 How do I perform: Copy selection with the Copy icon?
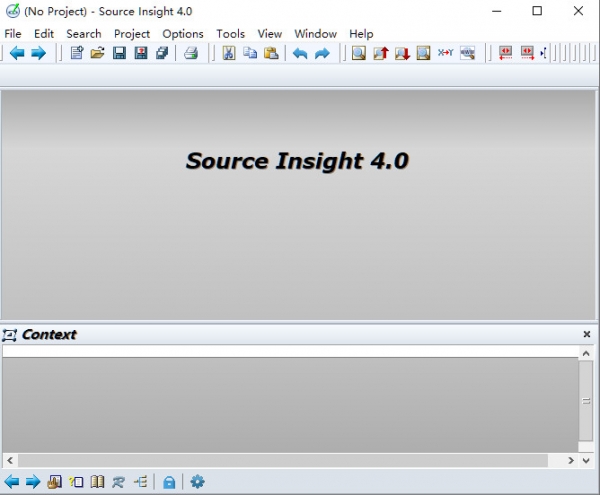[x=250, y=53]
